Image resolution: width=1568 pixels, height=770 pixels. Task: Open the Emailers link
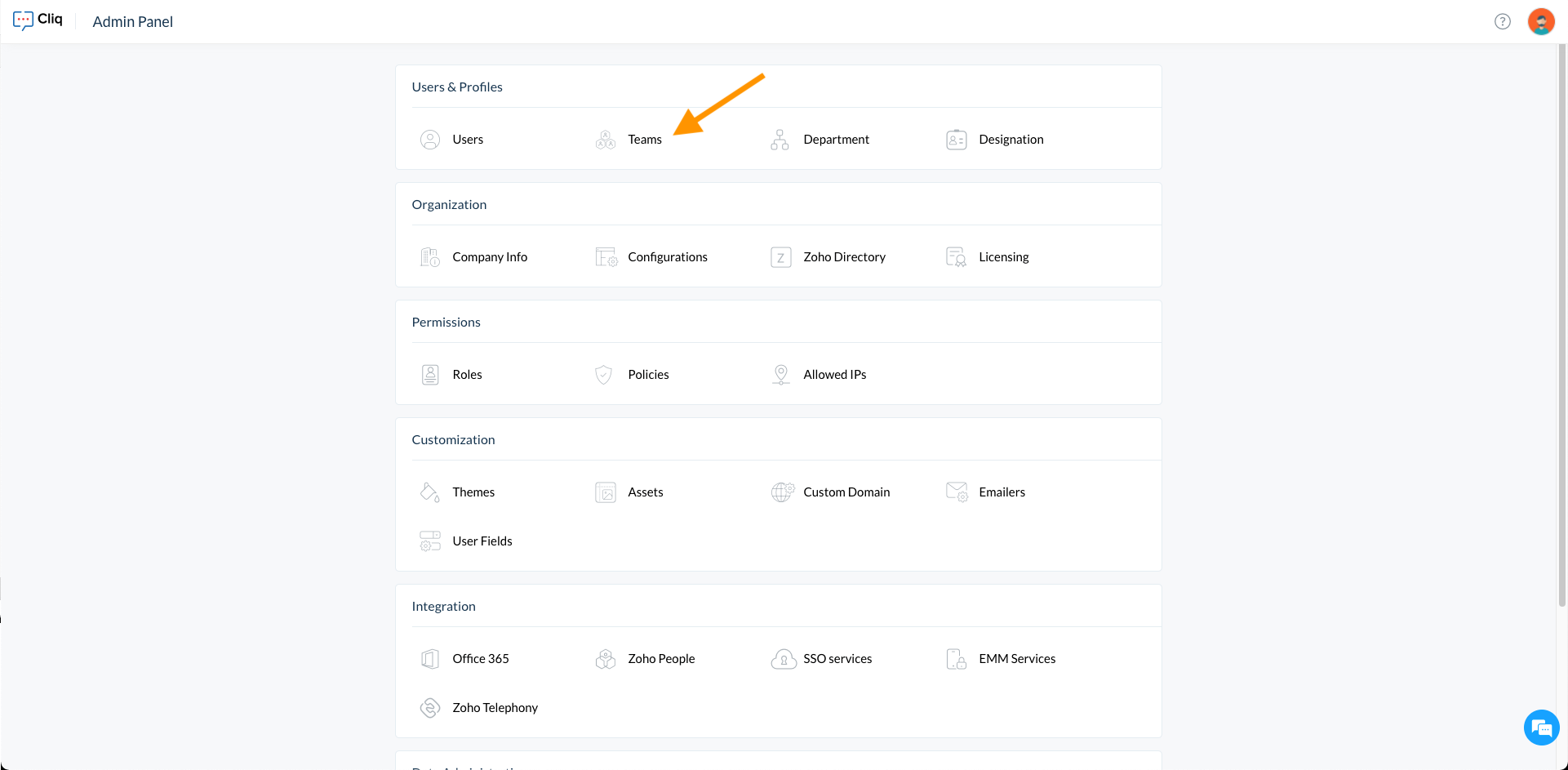click(1002, 492)
